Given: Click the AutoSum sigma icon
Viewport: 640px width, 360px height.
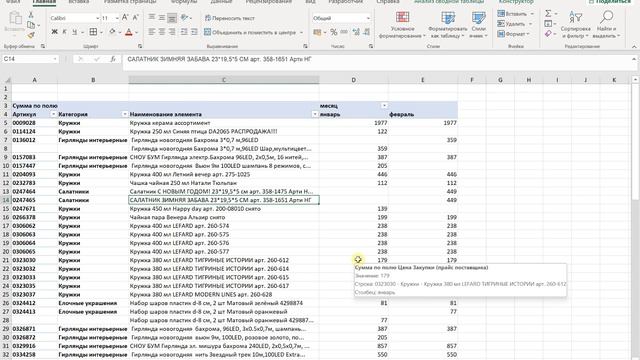Looking at the screenshot, I should (548, 14).
